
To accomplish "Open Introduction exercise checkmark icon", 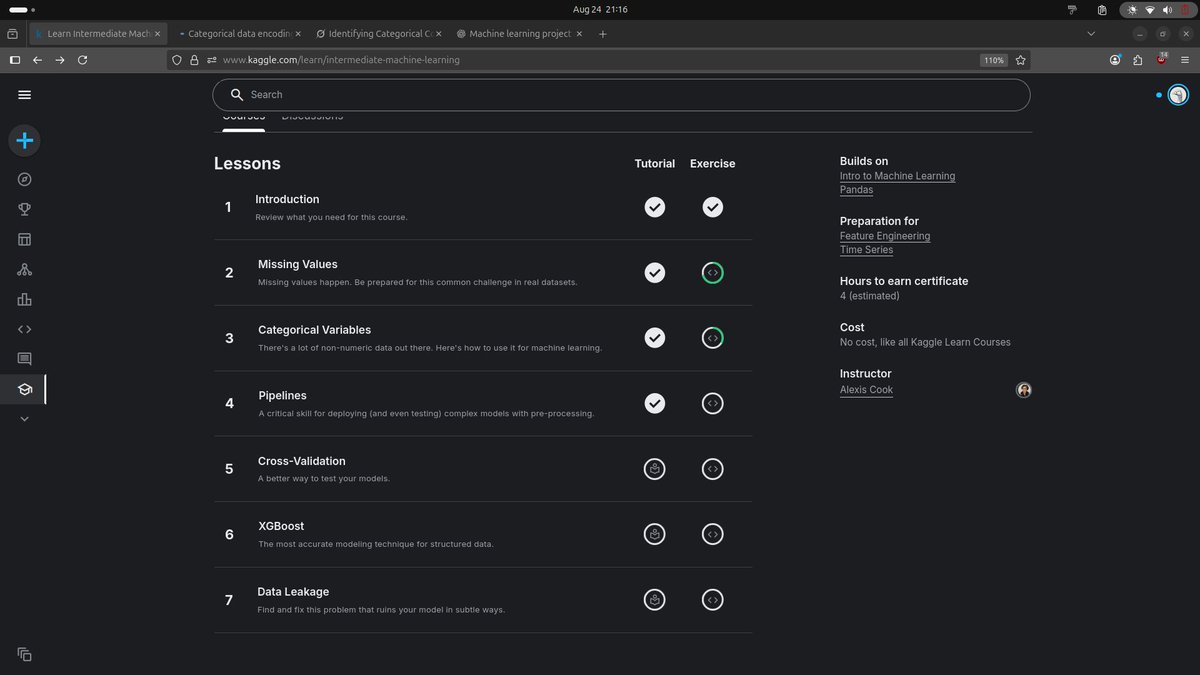I will click(712, 207).
